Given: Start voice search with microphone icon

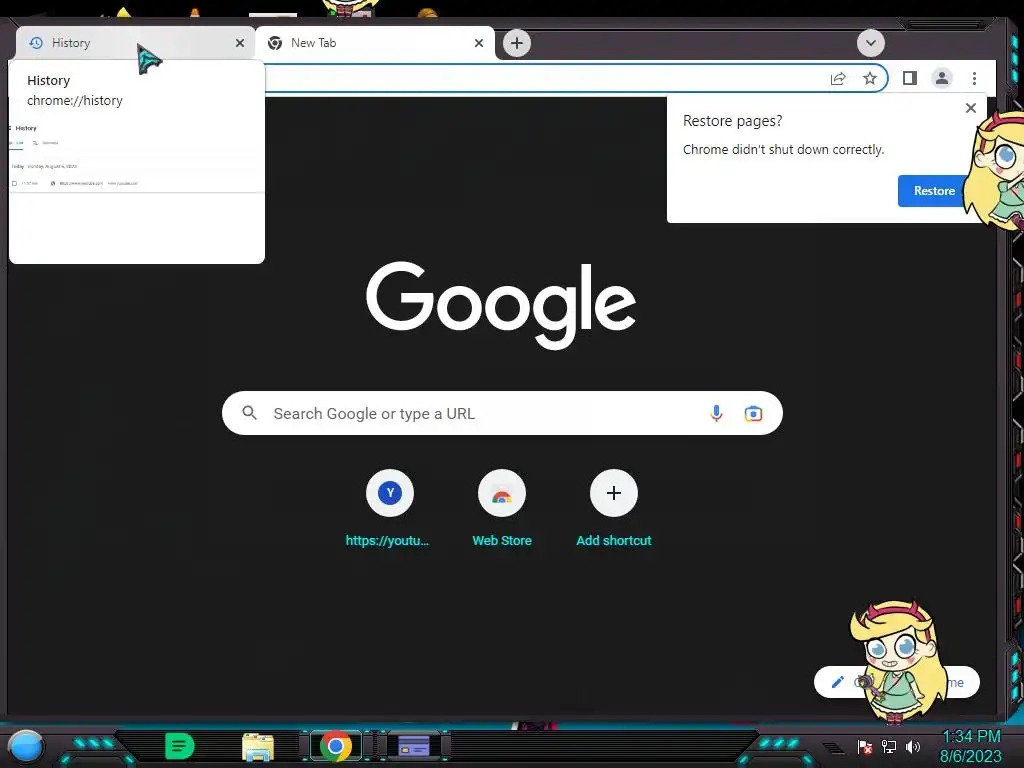Looking at the screenshot, I should coord(716,413).
